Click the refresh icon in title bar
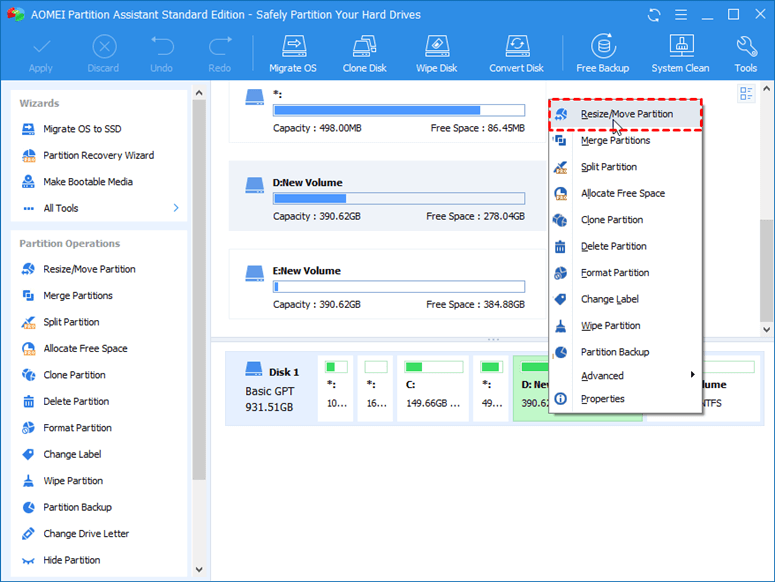The image size is (775, 582). (x=653, y=15)
